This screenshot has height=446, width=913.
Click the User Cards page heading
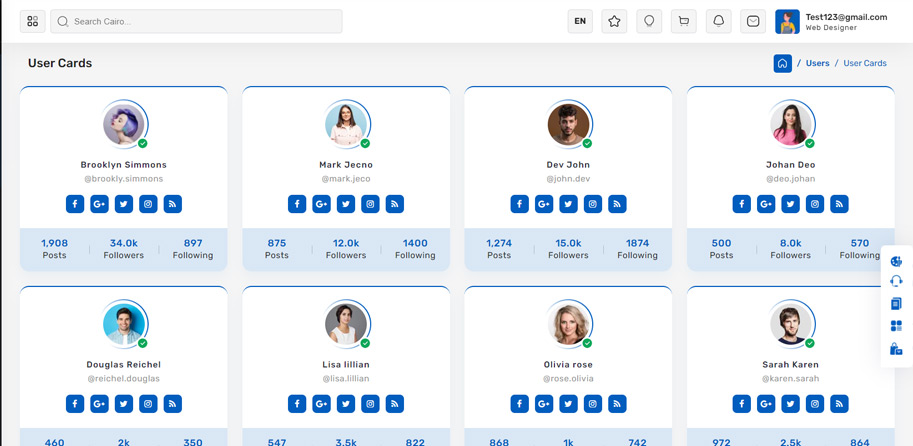60,63
